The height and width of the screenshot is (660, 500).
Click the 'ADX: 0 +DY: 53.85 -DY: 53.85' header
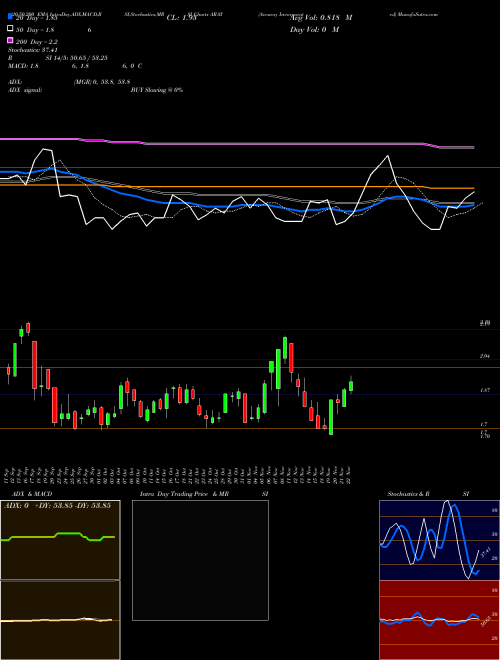point(58,506)
